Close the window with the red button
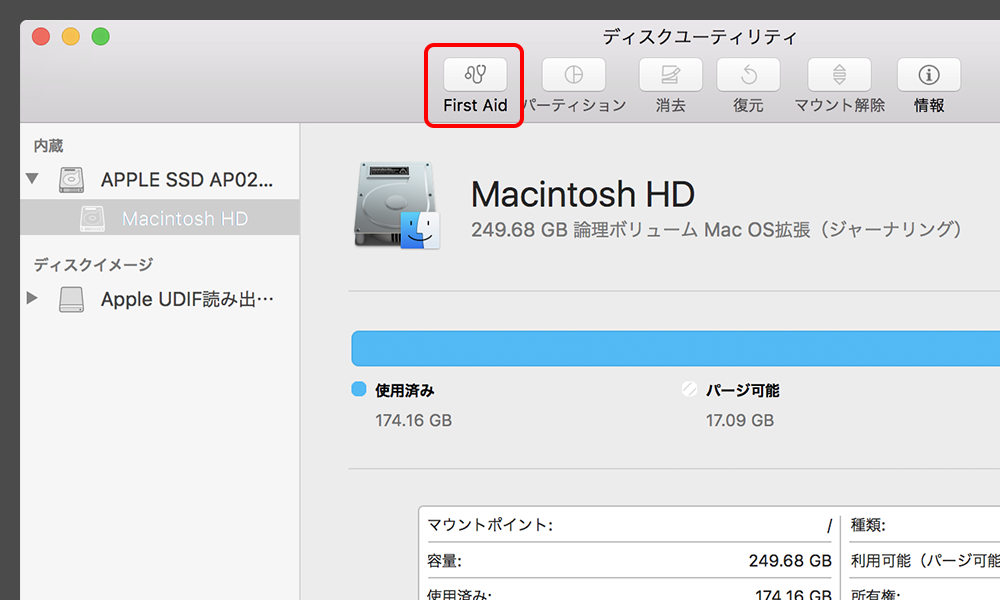Image resolution: width=1000 pixels, height=600 pixels. click(x=41, y=36)
